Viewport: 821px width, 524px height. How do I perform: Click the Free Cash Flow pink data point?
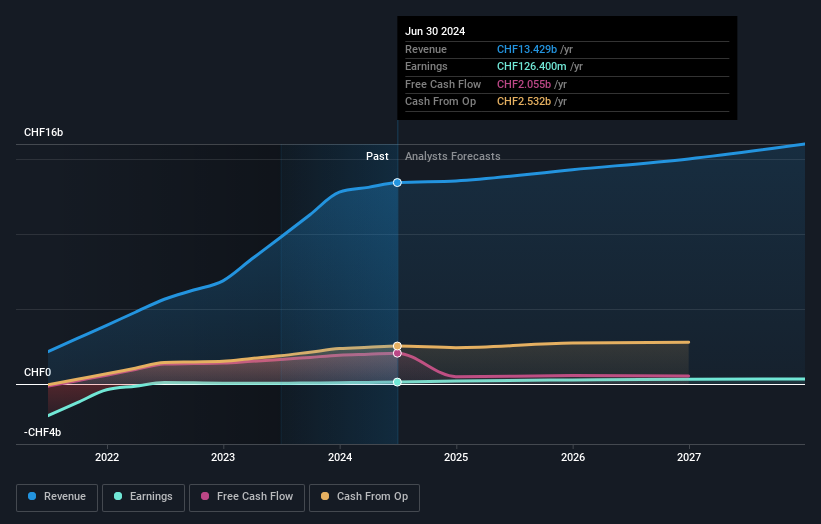tap(397, 353)
